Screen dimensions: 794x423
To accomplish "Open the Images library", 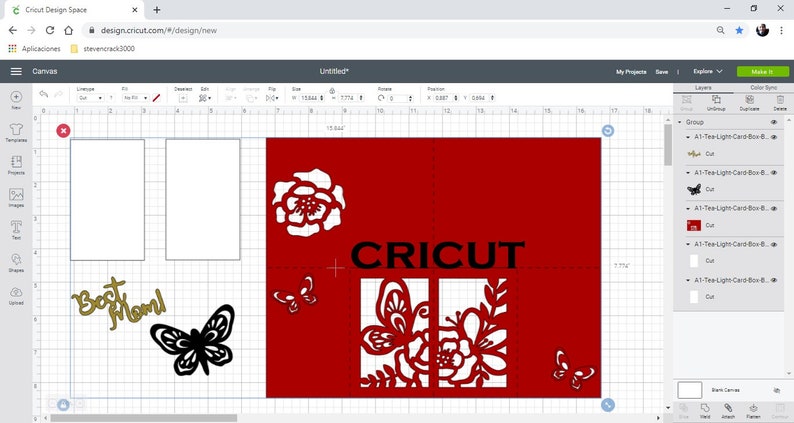I will point(16,198).
